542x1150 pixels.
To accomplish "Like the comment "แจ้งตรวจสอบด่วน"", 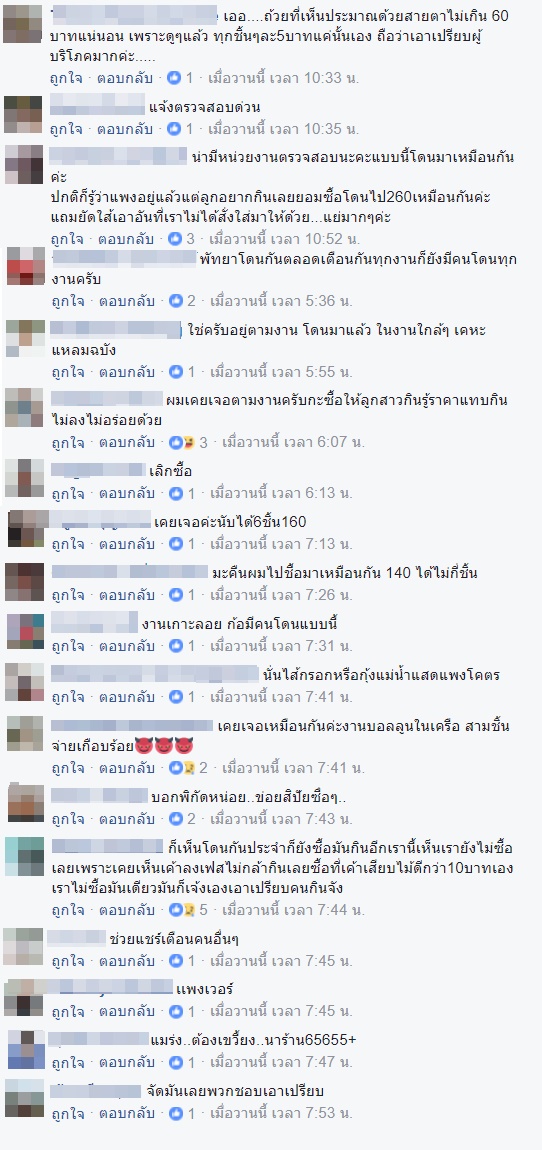I will (x=67, y=128).
